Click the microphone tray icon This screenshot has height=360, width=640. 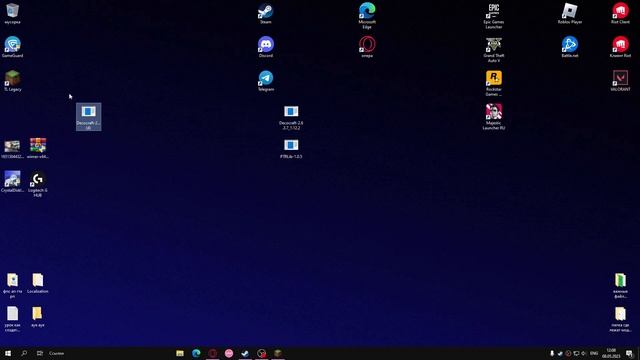click(x=552, y=353)
